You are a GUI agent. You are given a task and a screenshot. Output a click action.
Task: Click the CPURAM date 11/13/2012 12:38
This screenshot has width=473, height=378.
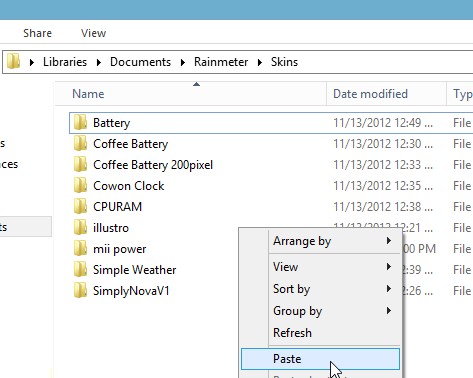click(x=383, y=207)
